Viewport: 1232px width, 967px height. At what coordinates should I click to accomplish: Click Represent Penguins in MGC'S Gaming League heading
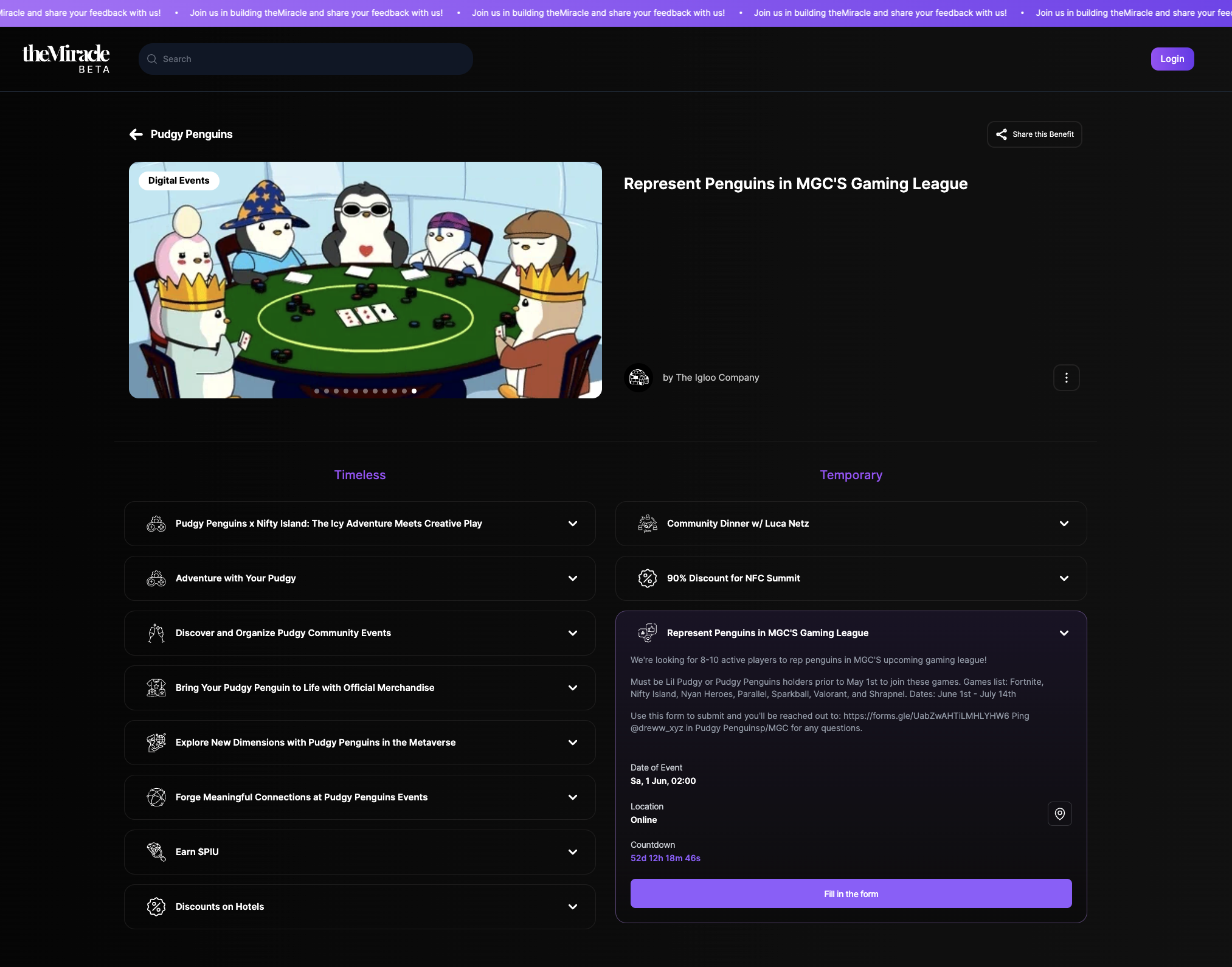795,184
